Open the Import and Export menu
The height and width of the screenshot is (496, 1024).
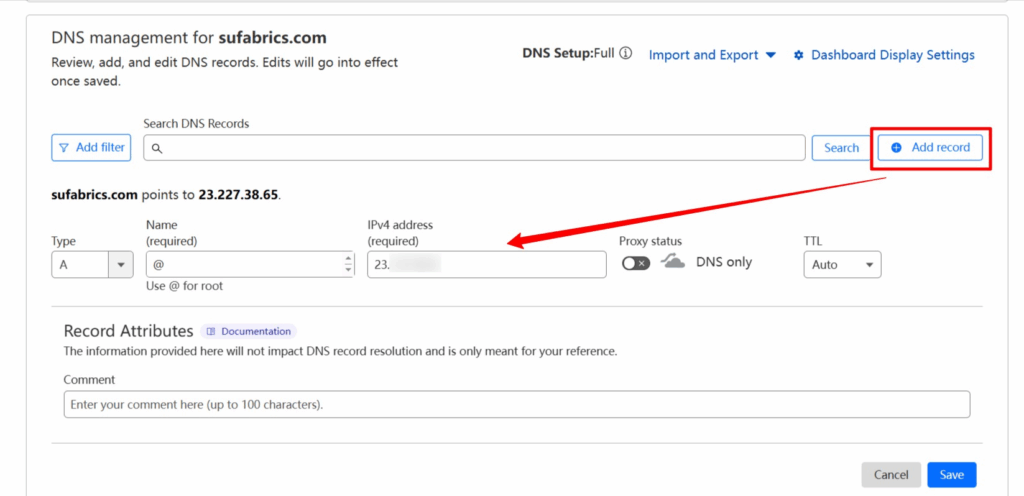point(712,55)
